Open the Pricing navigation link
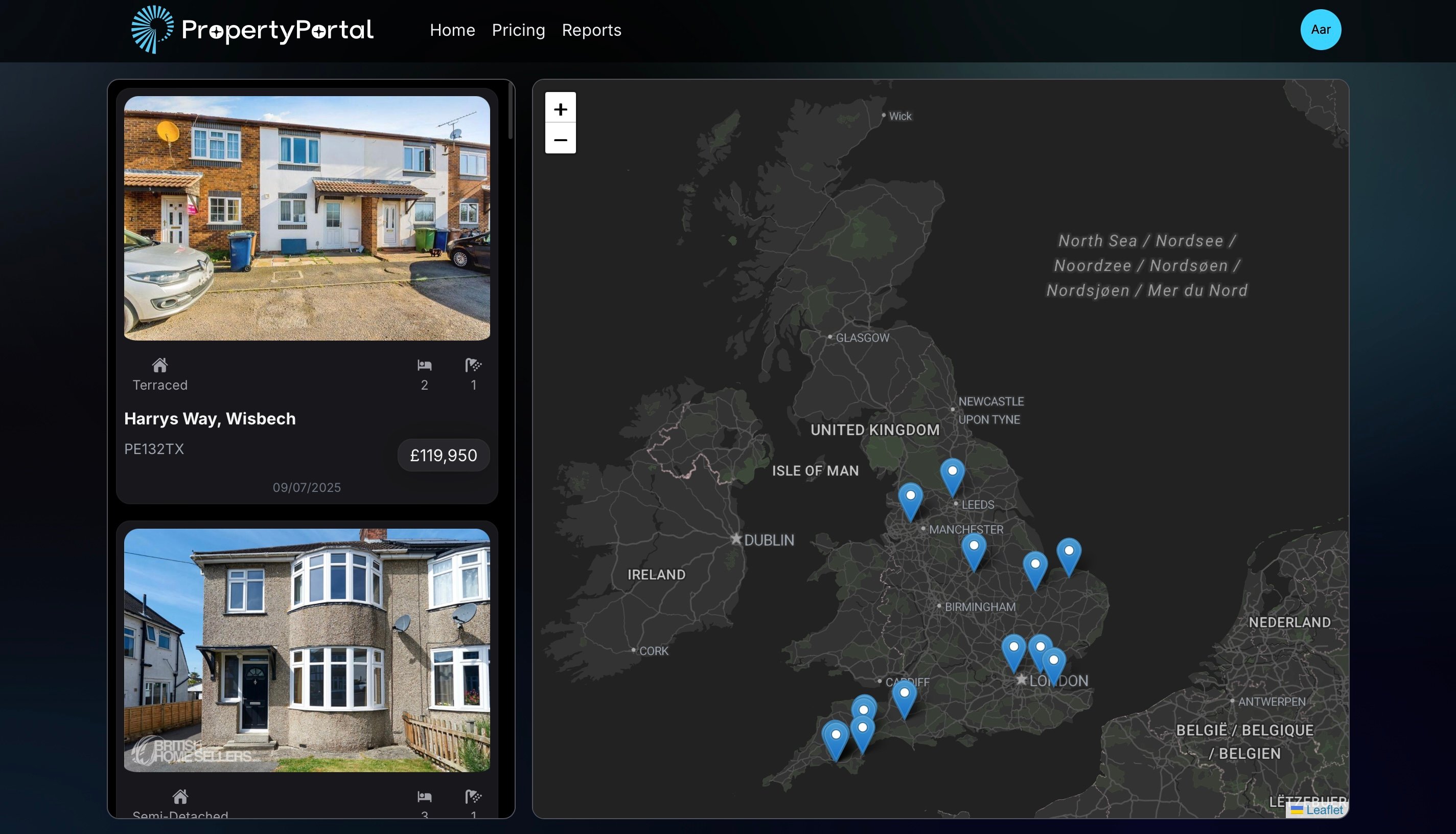Screen dimensions: 1456x834 [518, 30]
